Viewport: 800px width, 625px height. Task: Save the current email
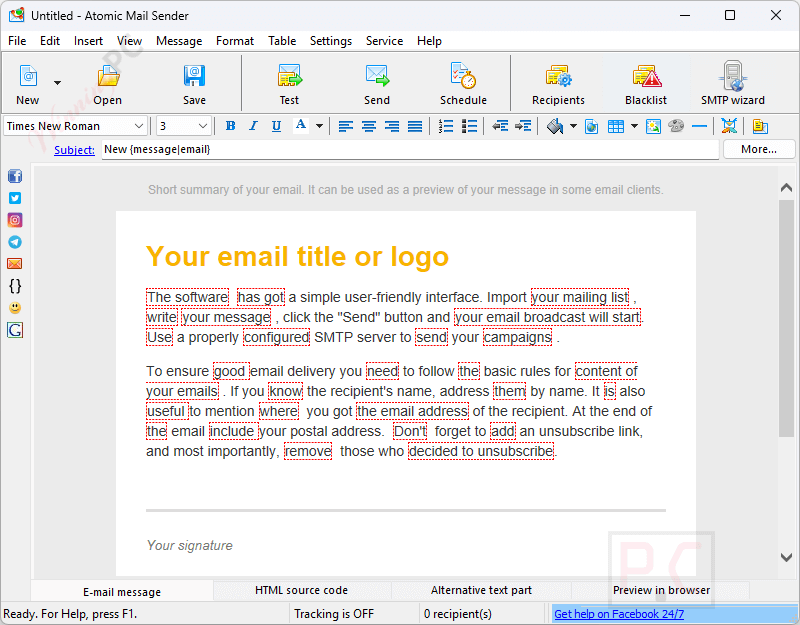[x=194, y=84]
